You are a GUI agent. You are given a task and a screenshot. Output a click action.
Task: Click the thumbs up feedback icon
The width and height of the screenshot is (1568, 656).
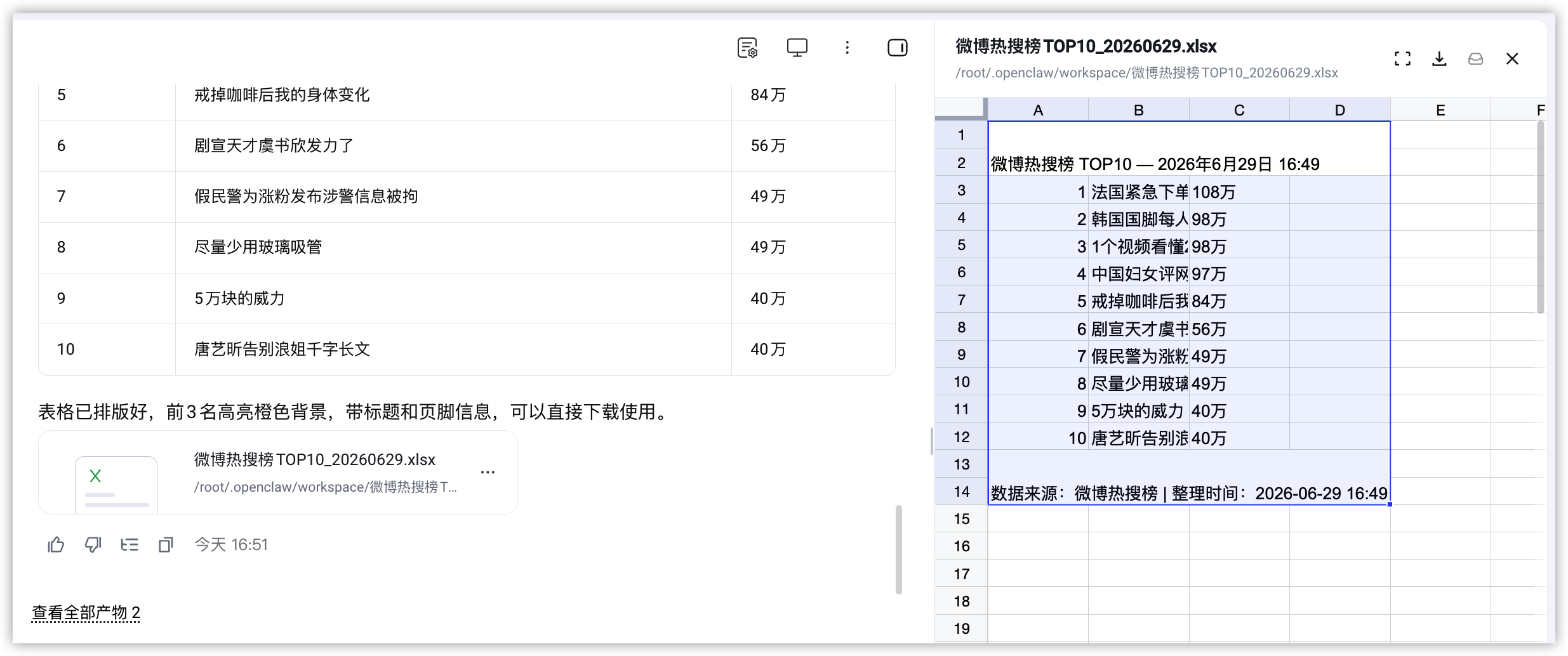(x=56, y=544)
